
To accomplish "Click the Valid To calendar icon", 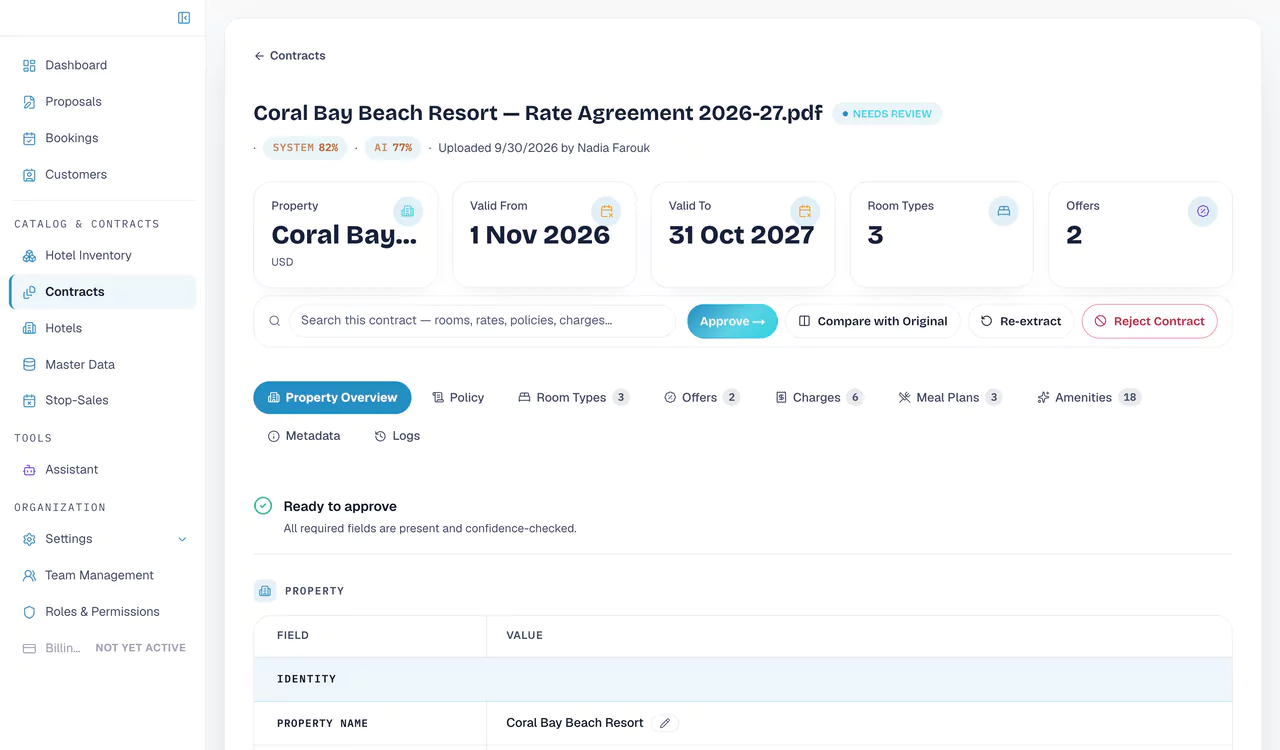I will (x=805, y=211).
